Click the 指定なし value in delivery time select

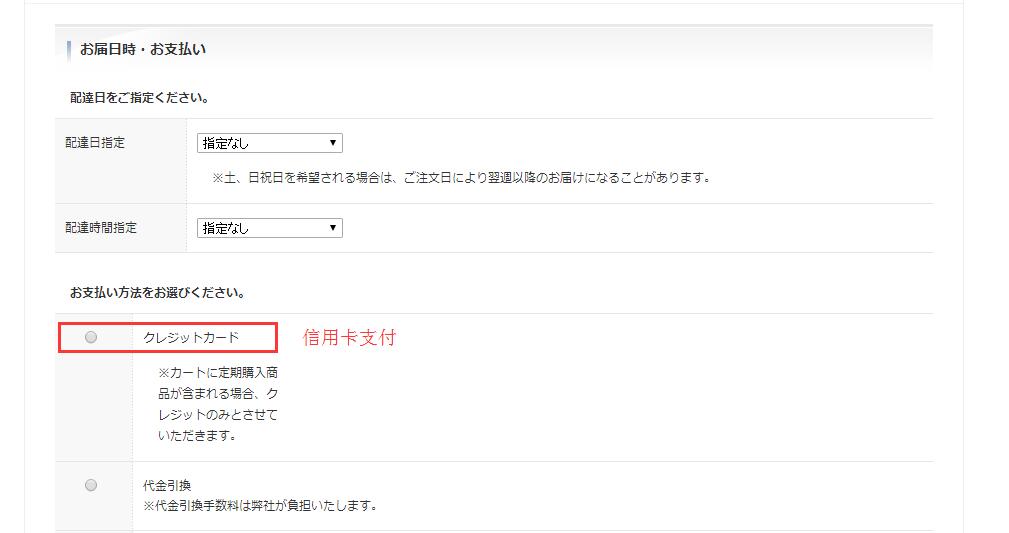226,228
